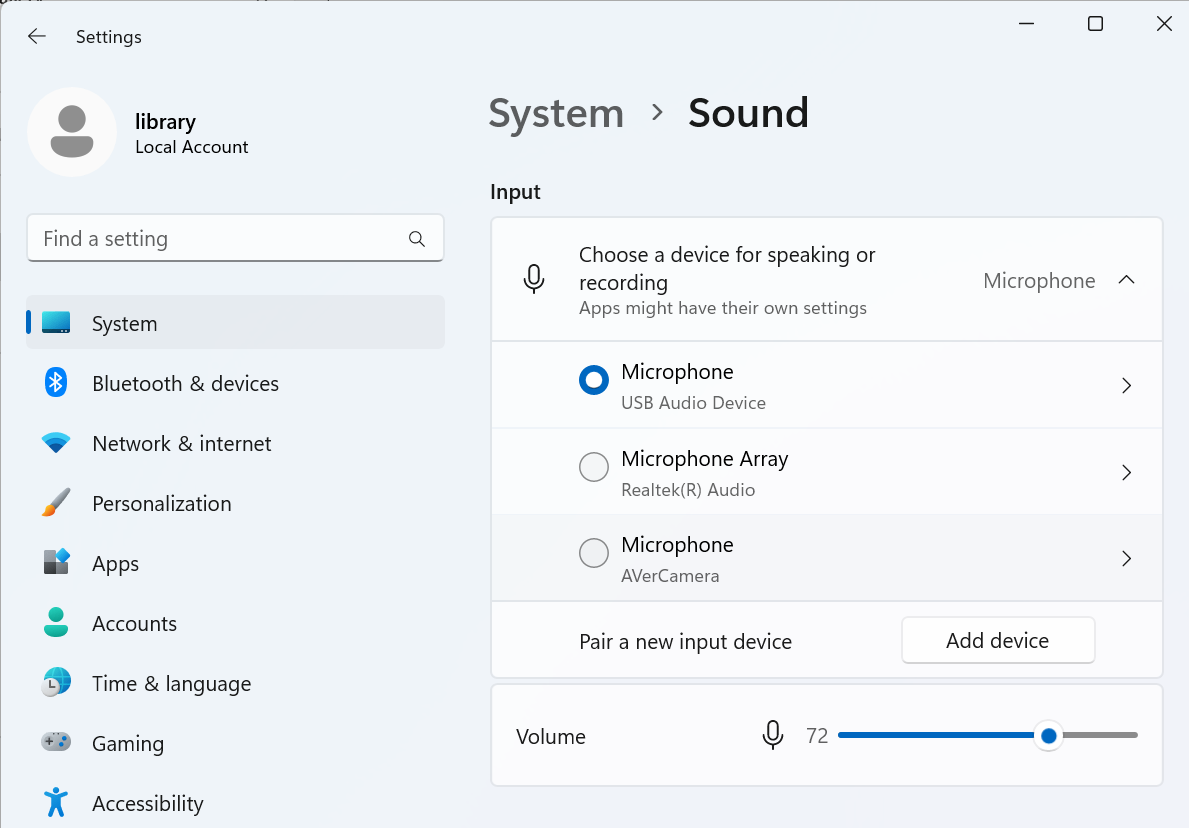
Task: Mute microphone using volume mic icon
Action: coord(772,736)
